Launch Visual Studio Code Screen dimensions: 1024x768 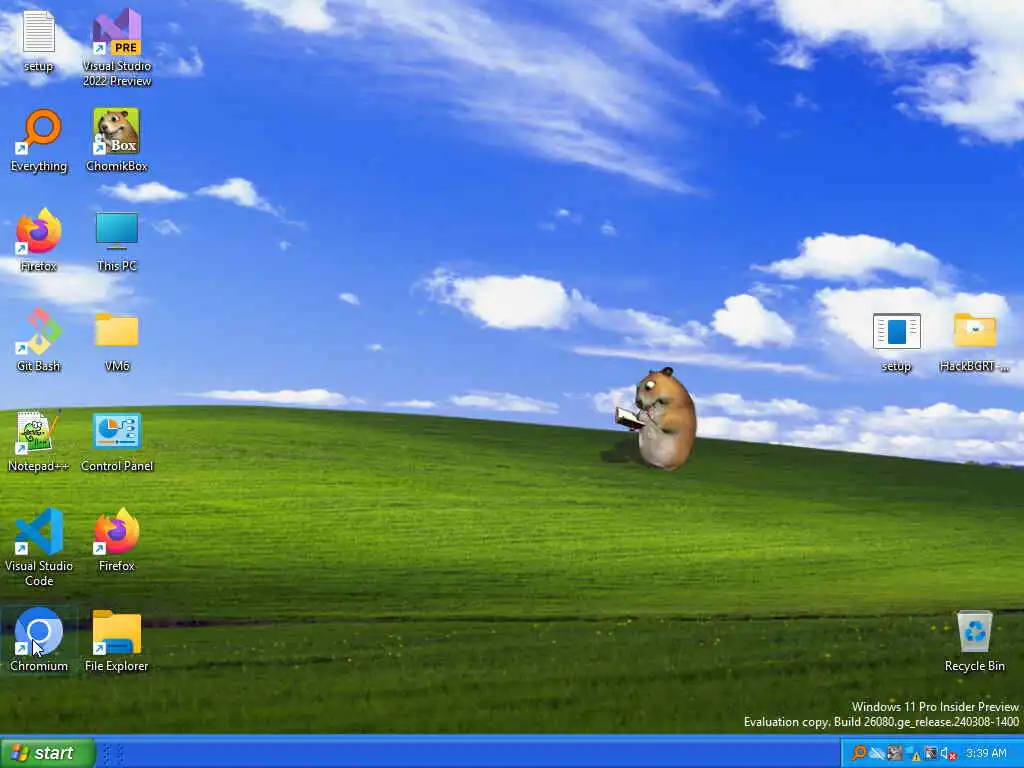[39, 547]
